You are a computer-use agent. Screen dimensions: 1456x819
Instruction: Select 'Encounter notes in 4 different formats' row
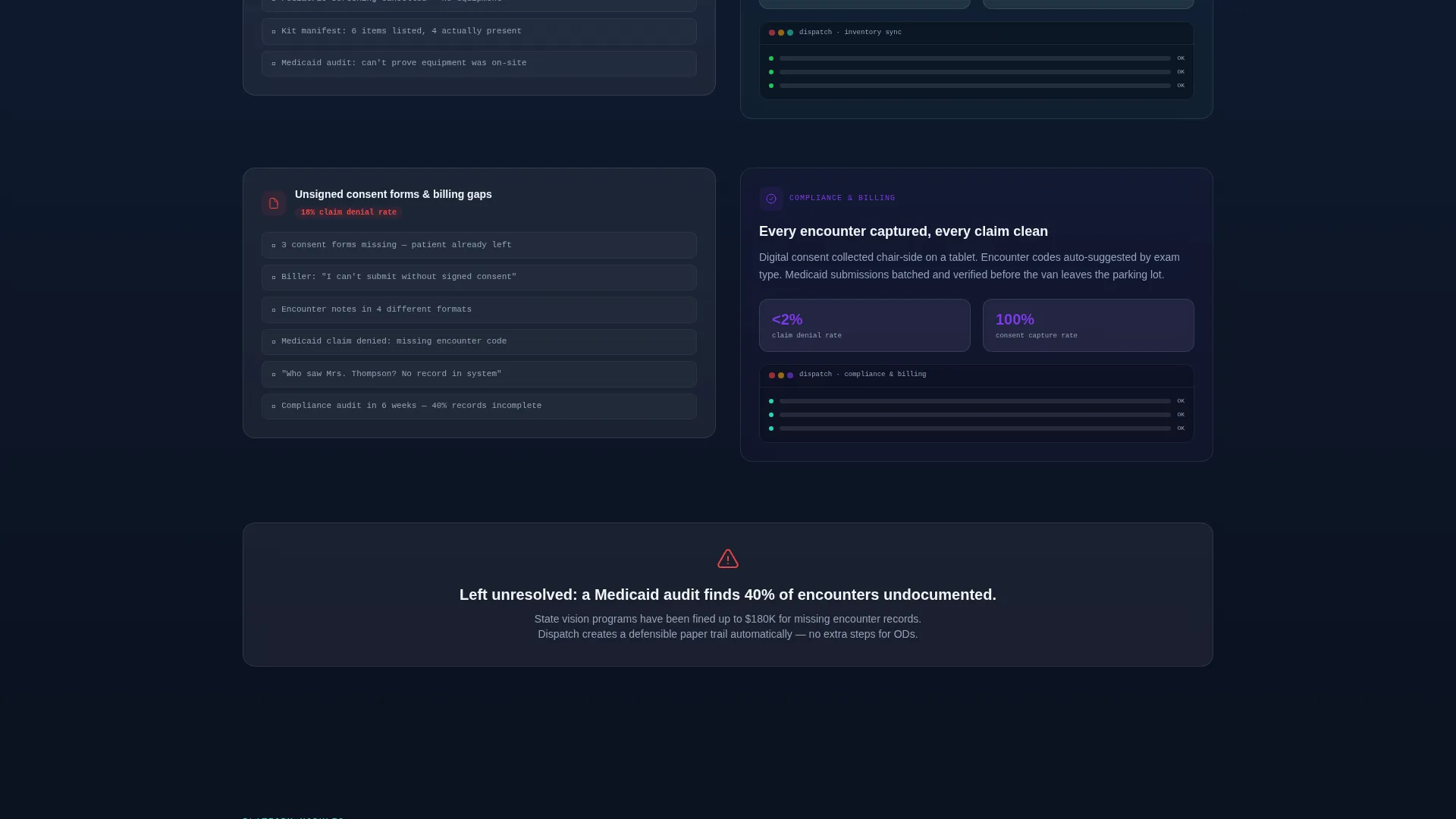click(x=479, y=309)
